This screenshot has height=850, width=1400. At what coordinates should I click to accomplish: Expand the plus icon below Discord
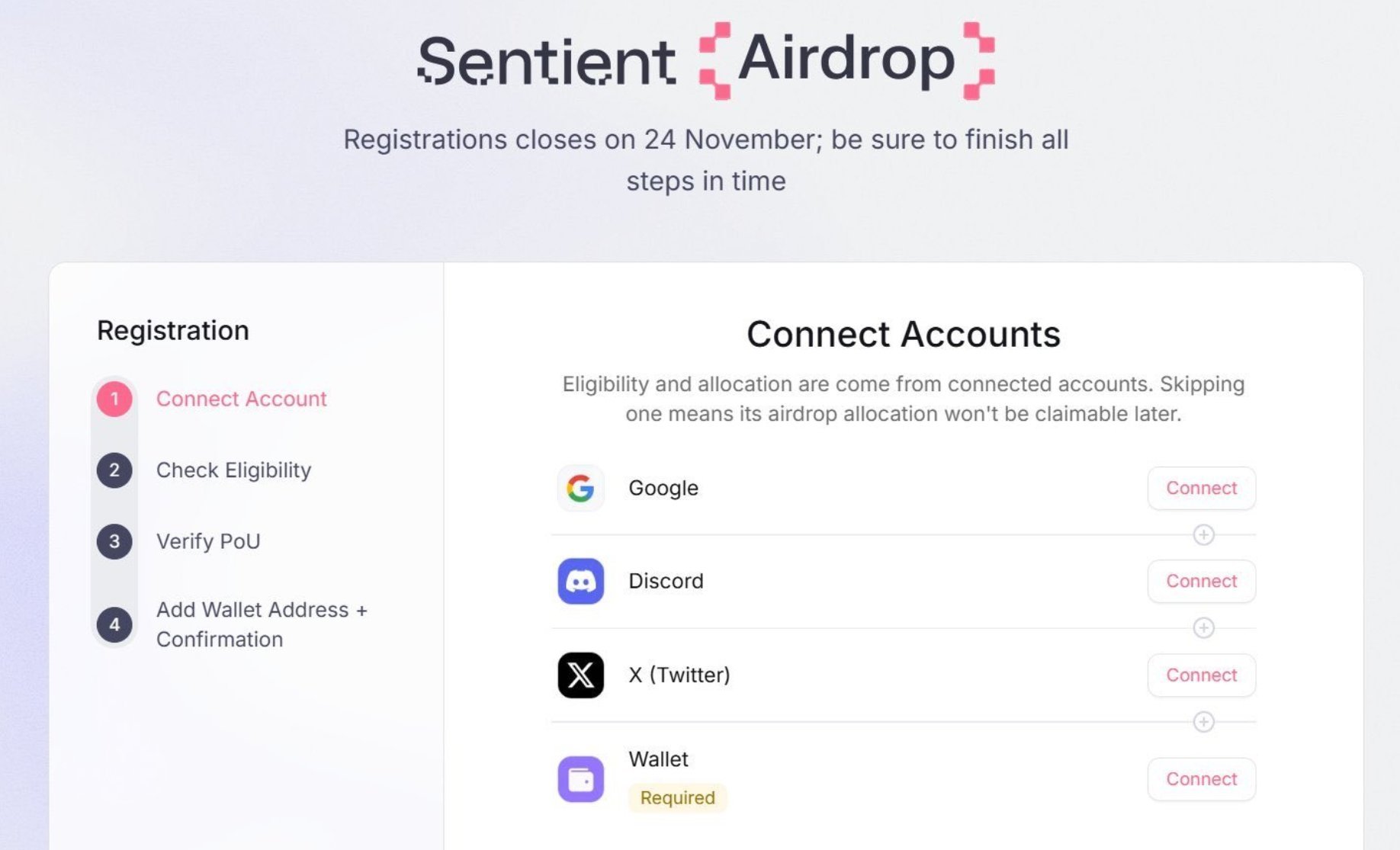pos(1203,627)
